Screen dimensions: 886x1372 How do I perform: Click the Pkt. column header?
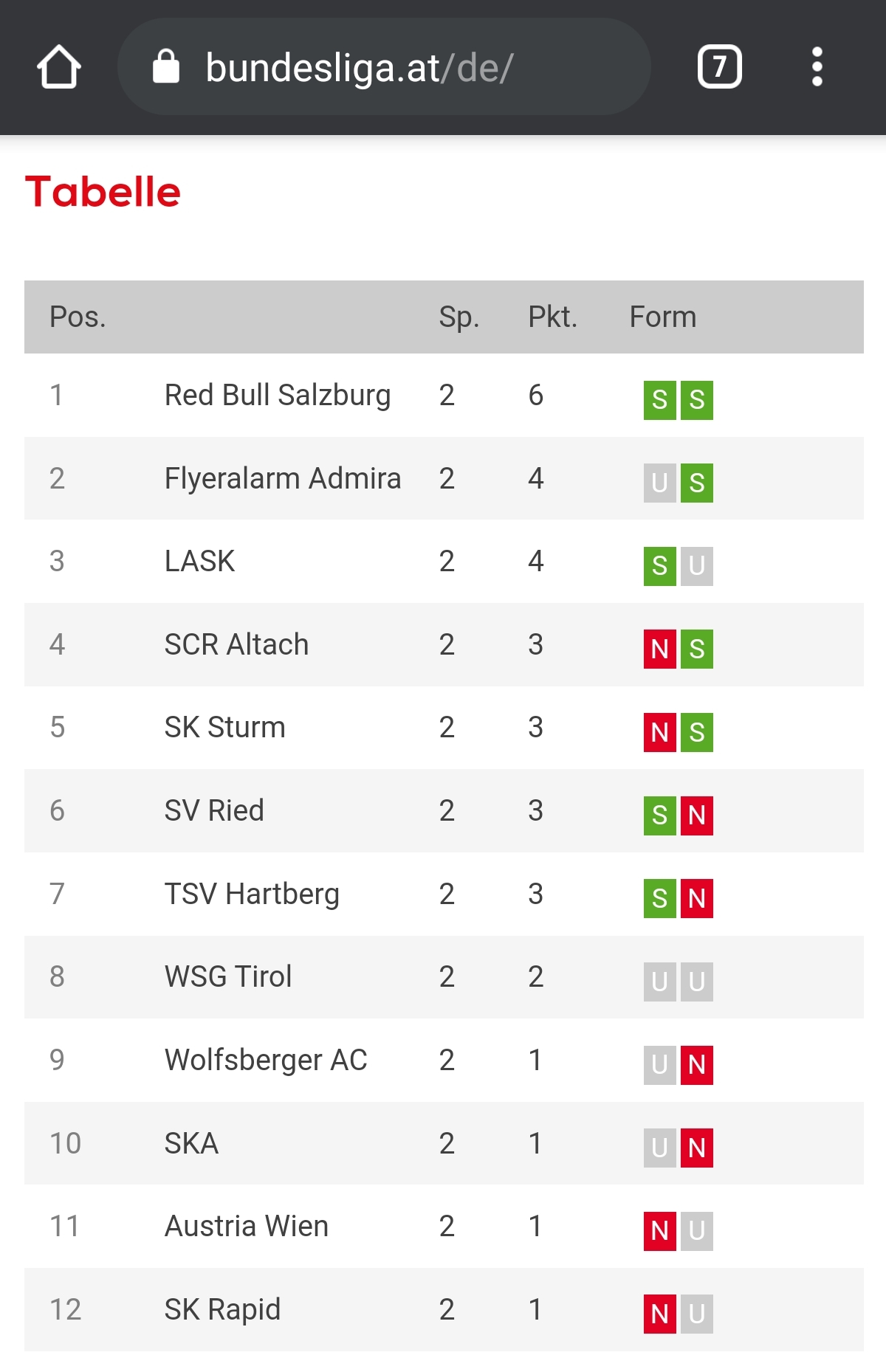(552, 317)
